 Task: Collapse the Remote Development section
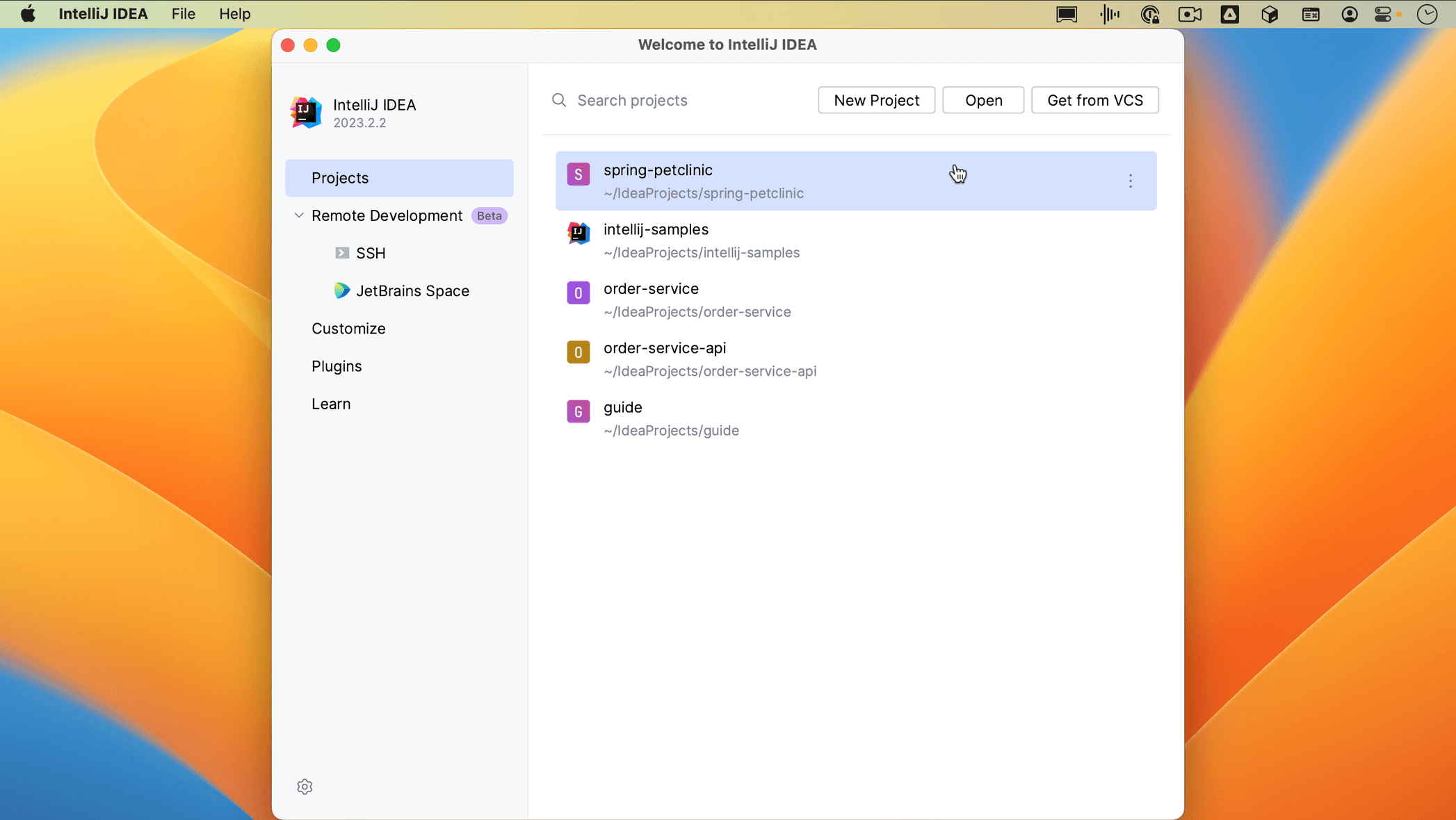[x=299, y=215]
